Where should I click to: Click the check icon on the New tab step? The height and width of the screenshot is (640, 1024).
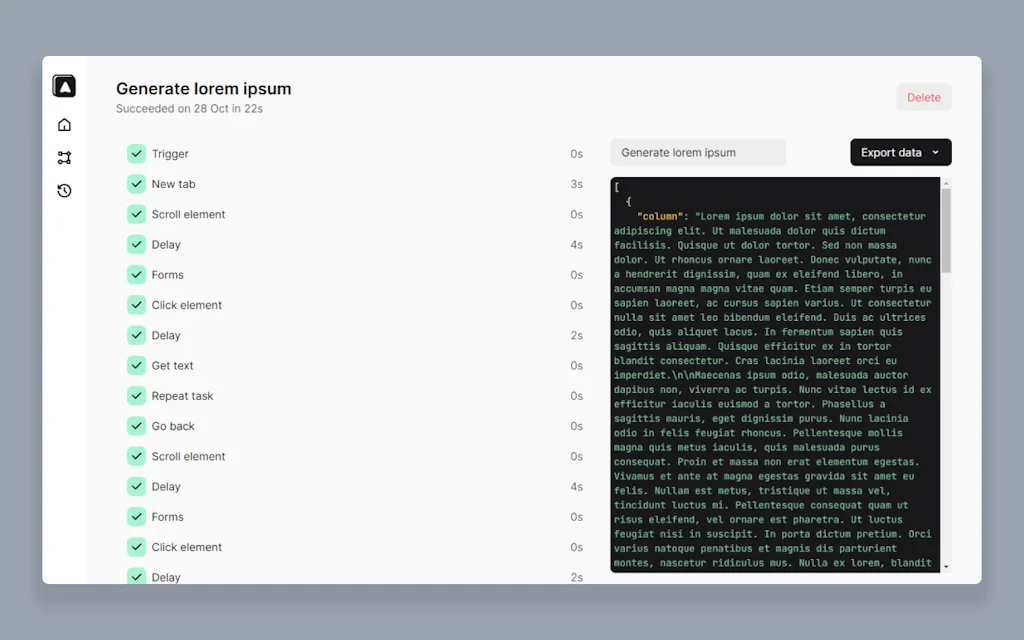[x=136, y=184]
